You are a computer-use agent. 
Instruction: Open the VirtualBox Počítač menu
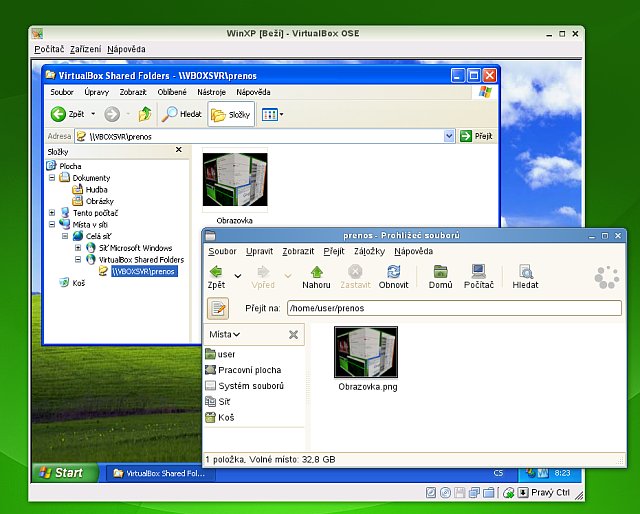click(49, 49)
